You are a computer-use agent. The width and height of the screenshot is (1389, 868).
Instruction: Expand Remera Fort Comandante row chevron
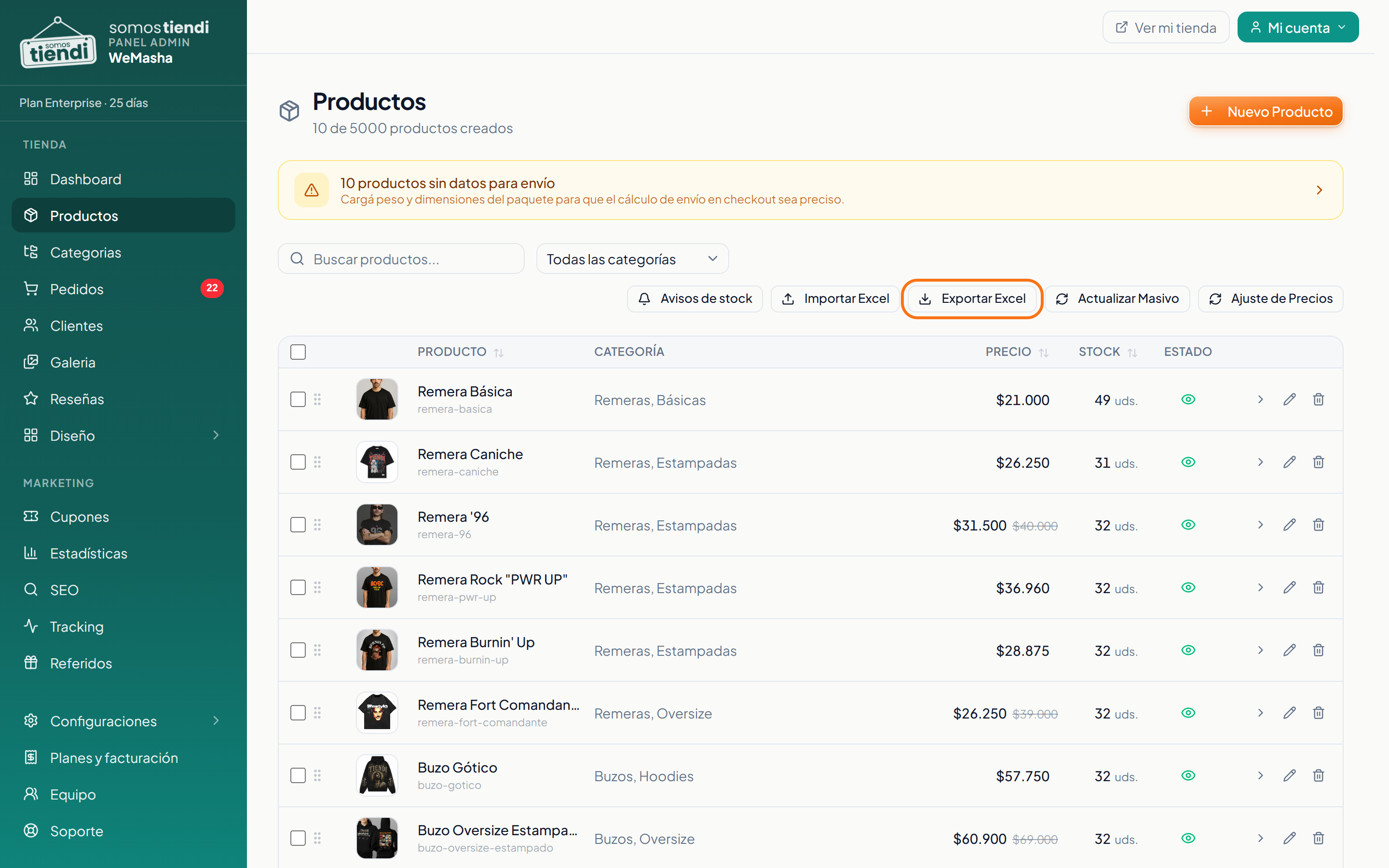1260,712
